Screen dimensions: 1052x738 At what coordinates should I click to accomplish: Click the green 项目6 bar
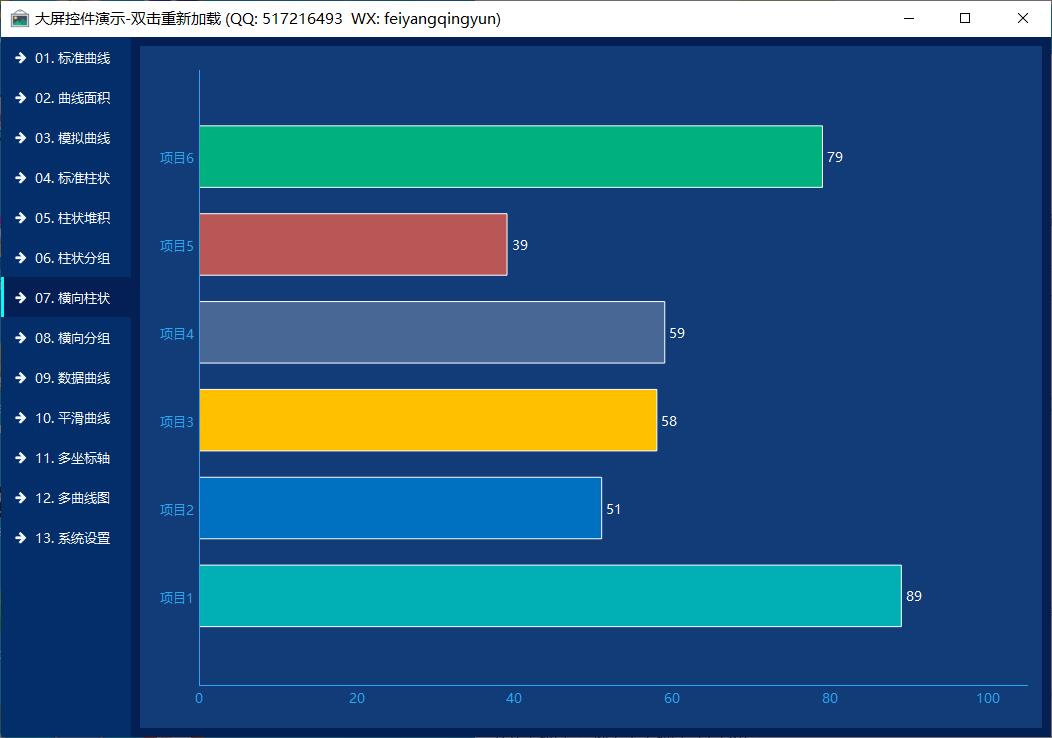tap(510, 157)
